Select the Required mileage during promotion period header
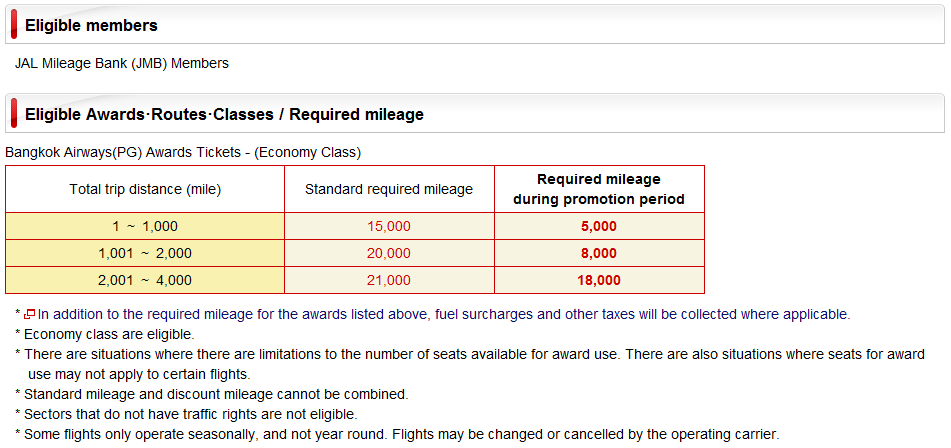The width and height of the screenshot is (951, 448). pyautogui.click(x=599, y=189)
